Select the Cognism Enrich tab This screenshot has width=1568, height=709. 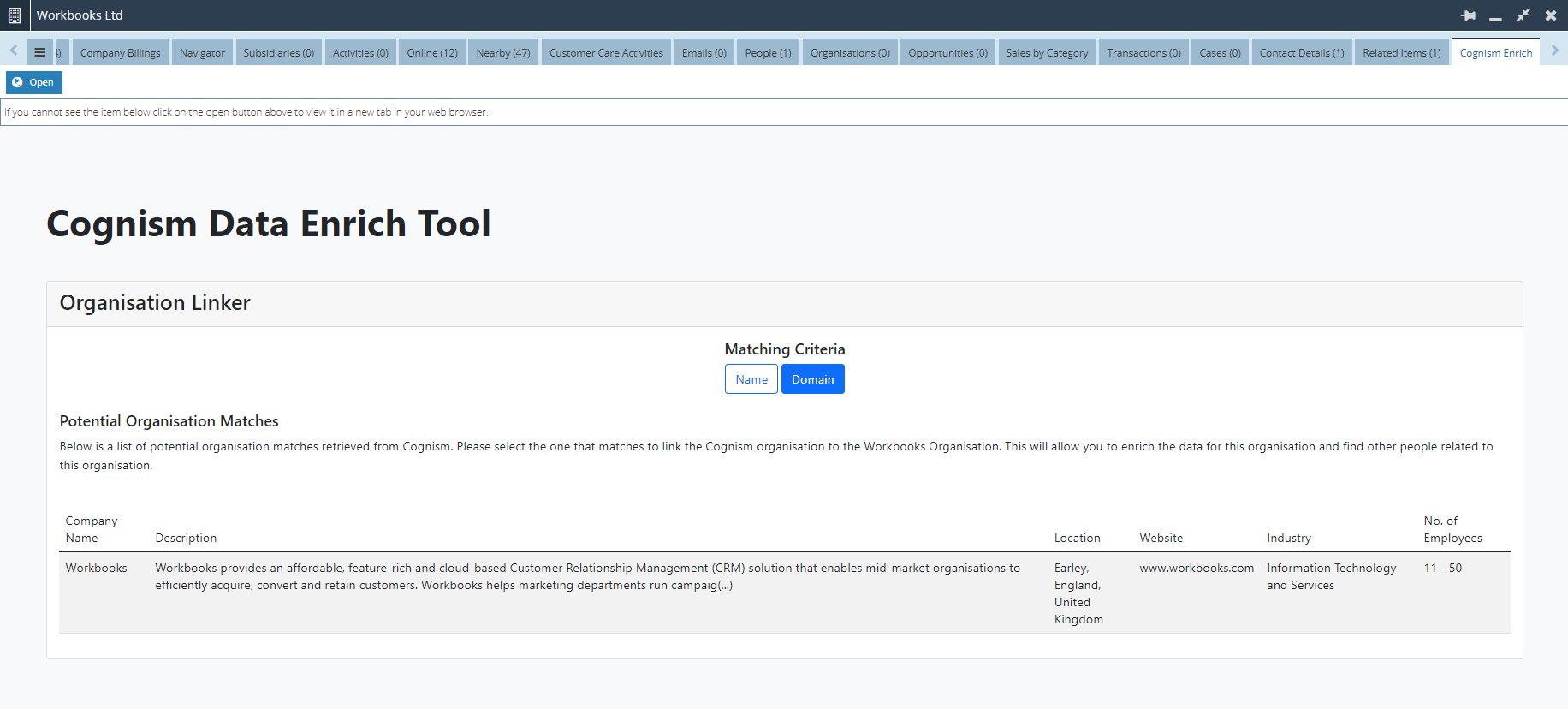[x=1496, y=52]
